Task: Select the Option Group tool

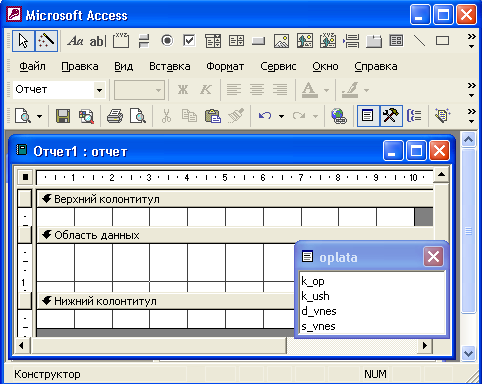Action: (121, 41)
